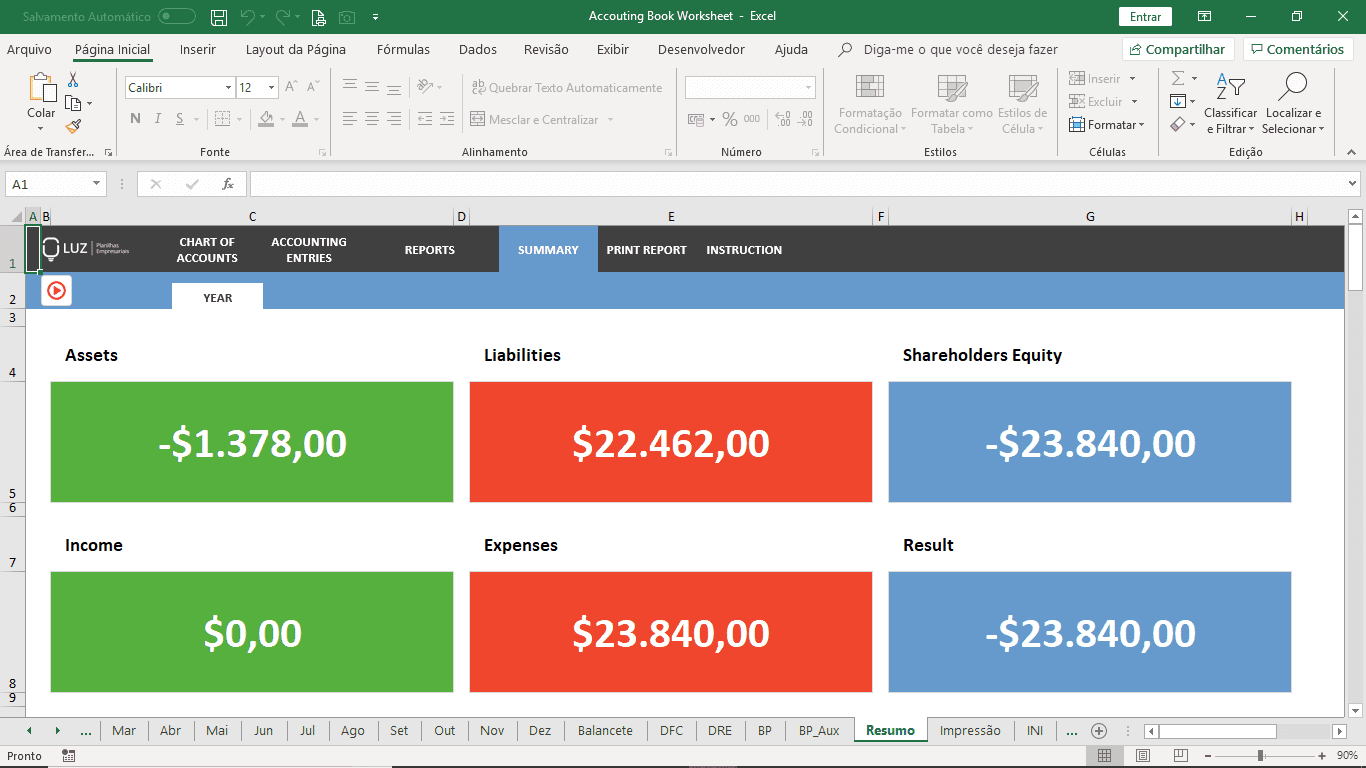Open the font size dropdown

pos(269,87)
